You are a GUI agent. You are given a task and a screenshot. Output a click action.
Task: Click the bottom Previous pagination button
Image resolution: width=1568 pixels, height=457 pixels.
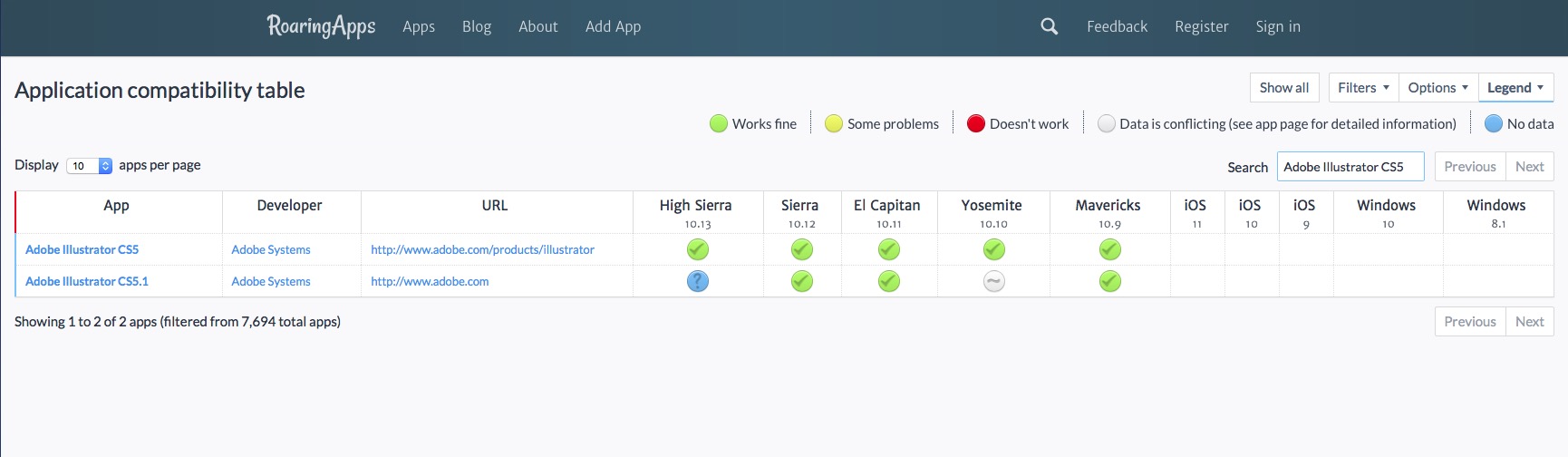[x=1469, y=322]
